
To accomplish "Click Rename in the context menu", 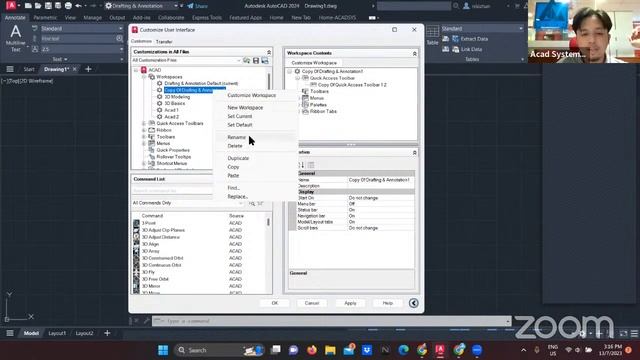I will (x=236, y=137).
